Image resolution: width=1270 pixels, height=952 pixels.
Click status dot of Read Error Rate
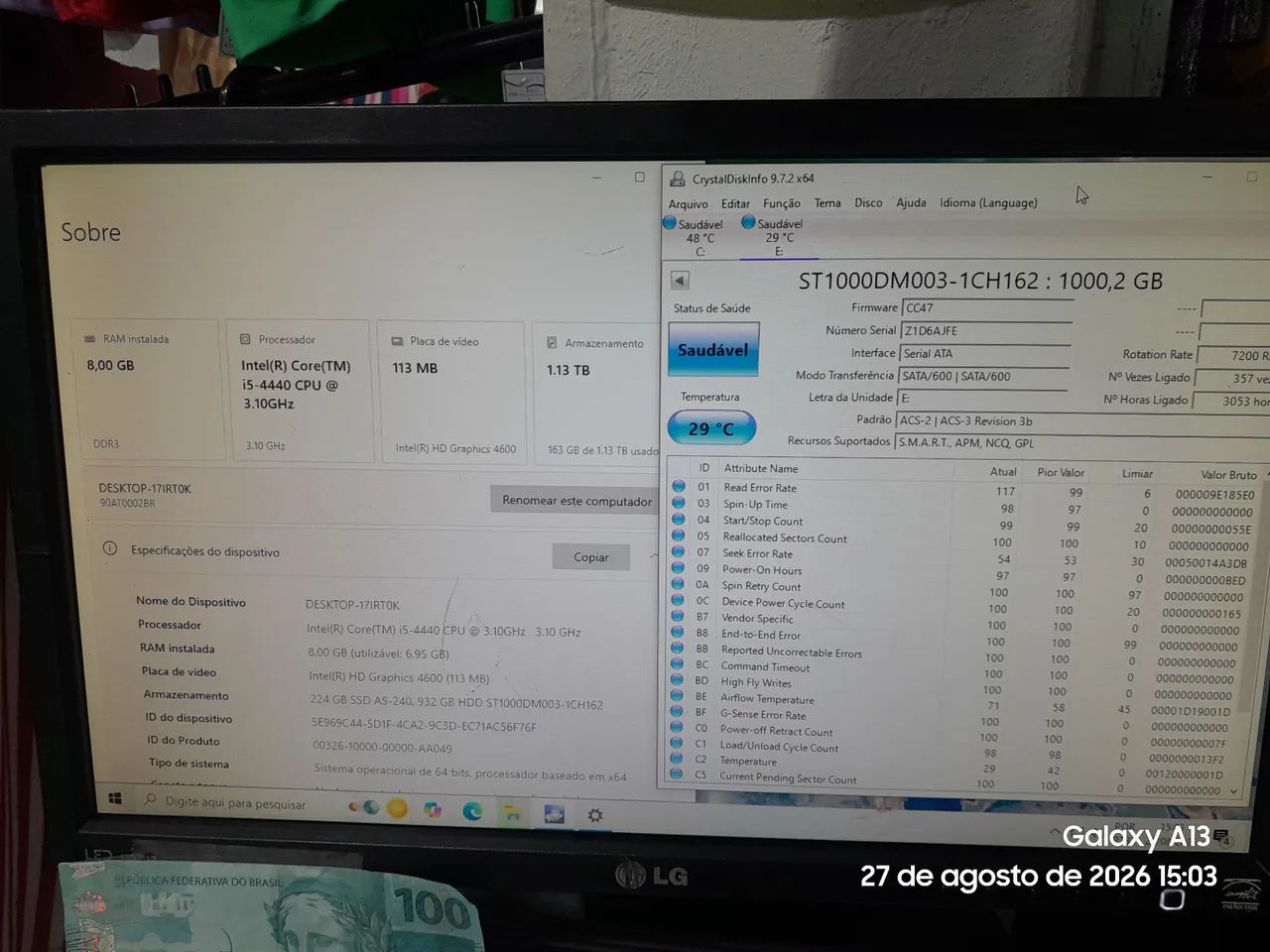click(679, 487)
